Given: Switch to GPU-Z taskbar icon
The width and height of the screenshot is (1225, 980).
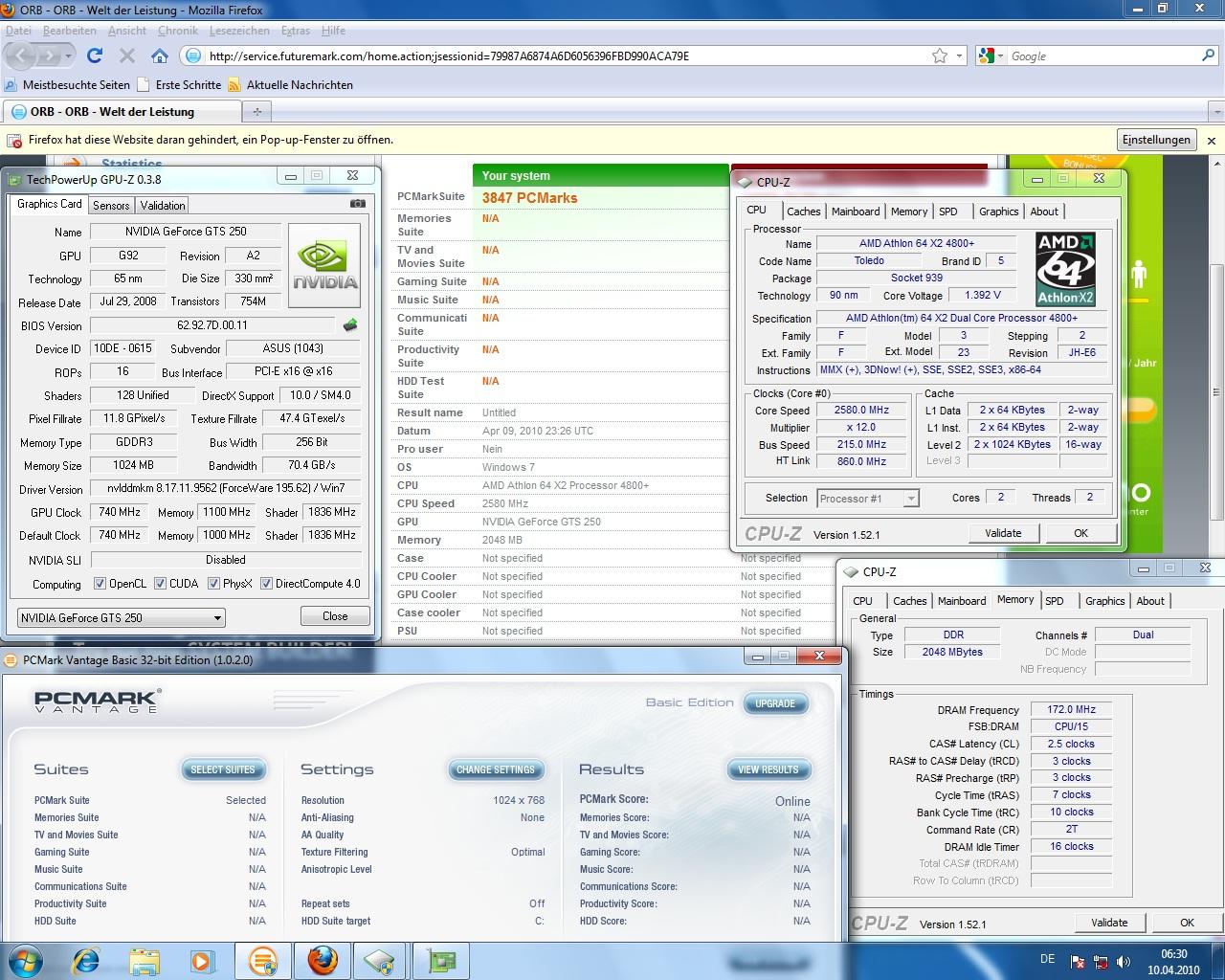Looking at the screenshot, I should pos(440,960).
